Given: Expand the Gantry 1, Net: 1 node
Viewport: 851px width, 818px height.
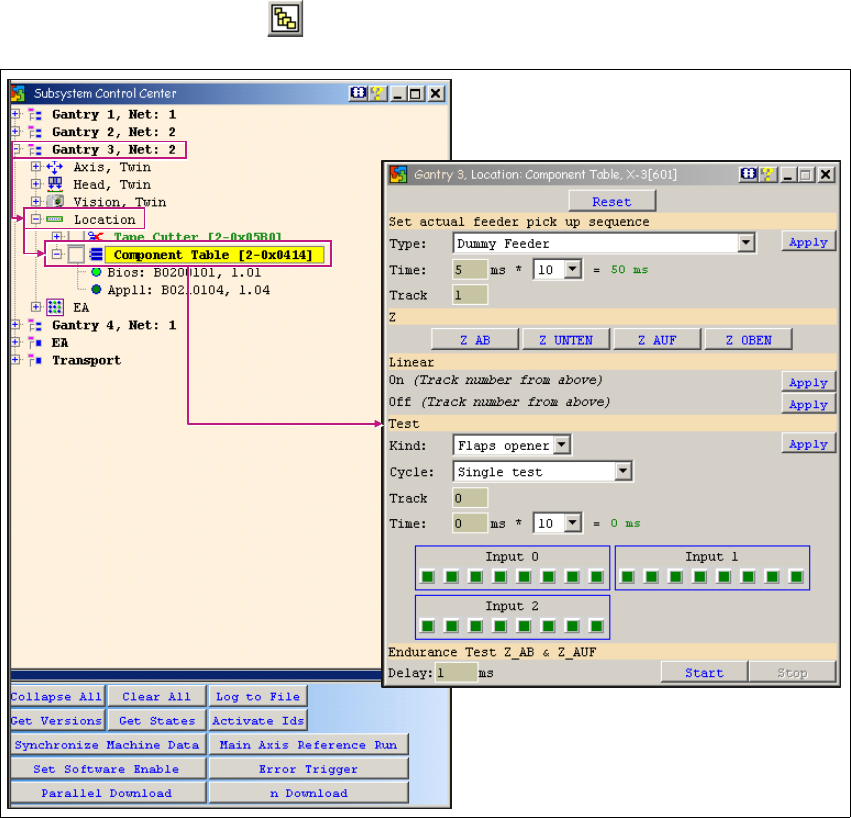Looking at the screenshot, I should tap(16, 115).
